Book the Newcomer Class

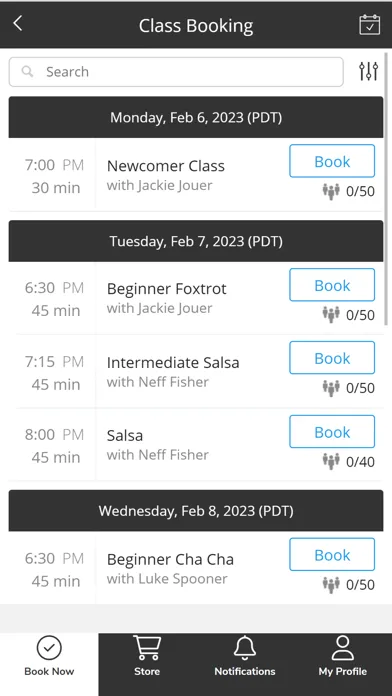coord(332,161)
